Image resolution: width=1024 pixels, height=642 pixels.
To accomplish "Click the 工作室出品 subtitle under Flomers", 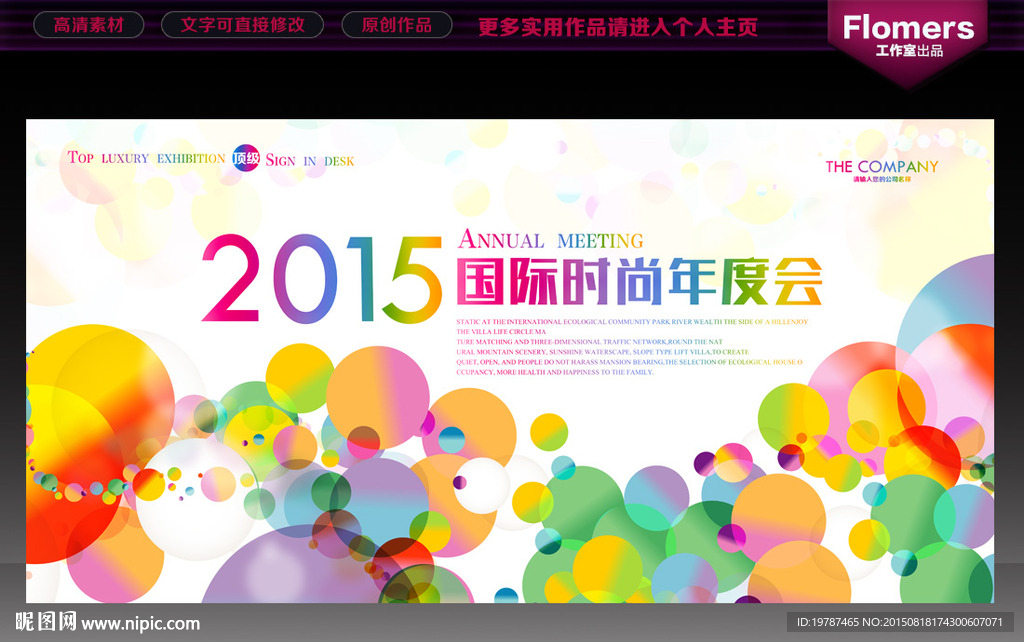I will coord(909,51).
